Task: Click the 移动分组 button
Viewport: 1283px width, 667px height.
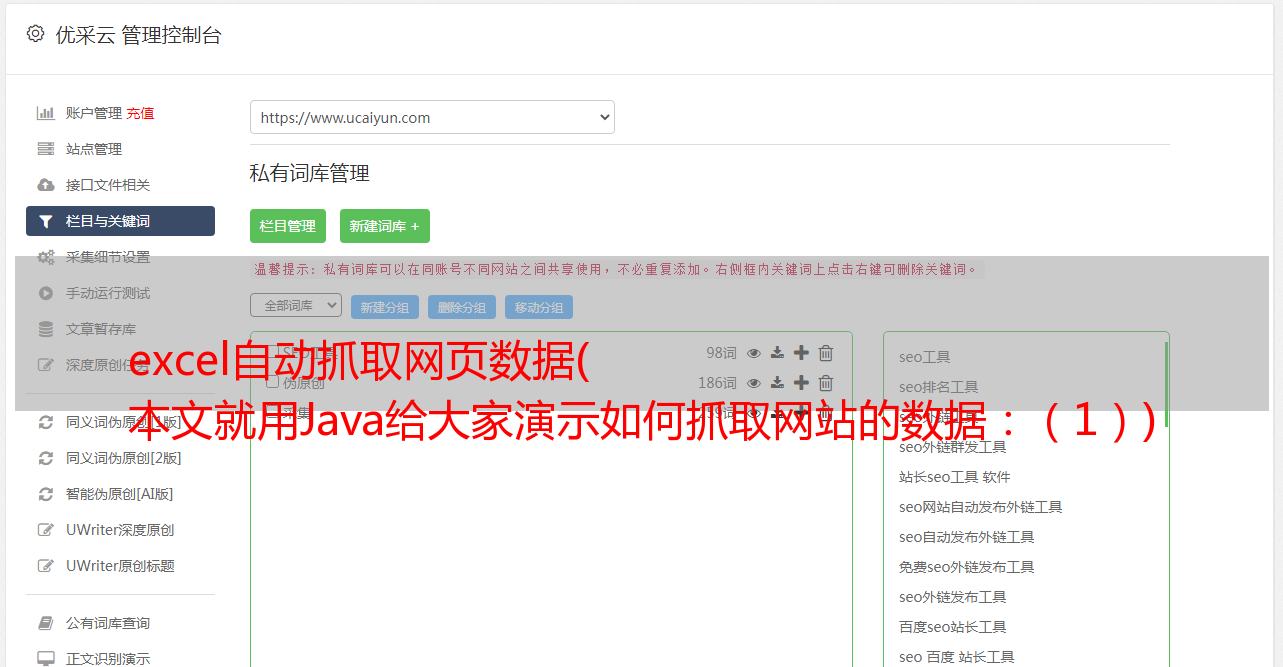Action: [539, 307]
